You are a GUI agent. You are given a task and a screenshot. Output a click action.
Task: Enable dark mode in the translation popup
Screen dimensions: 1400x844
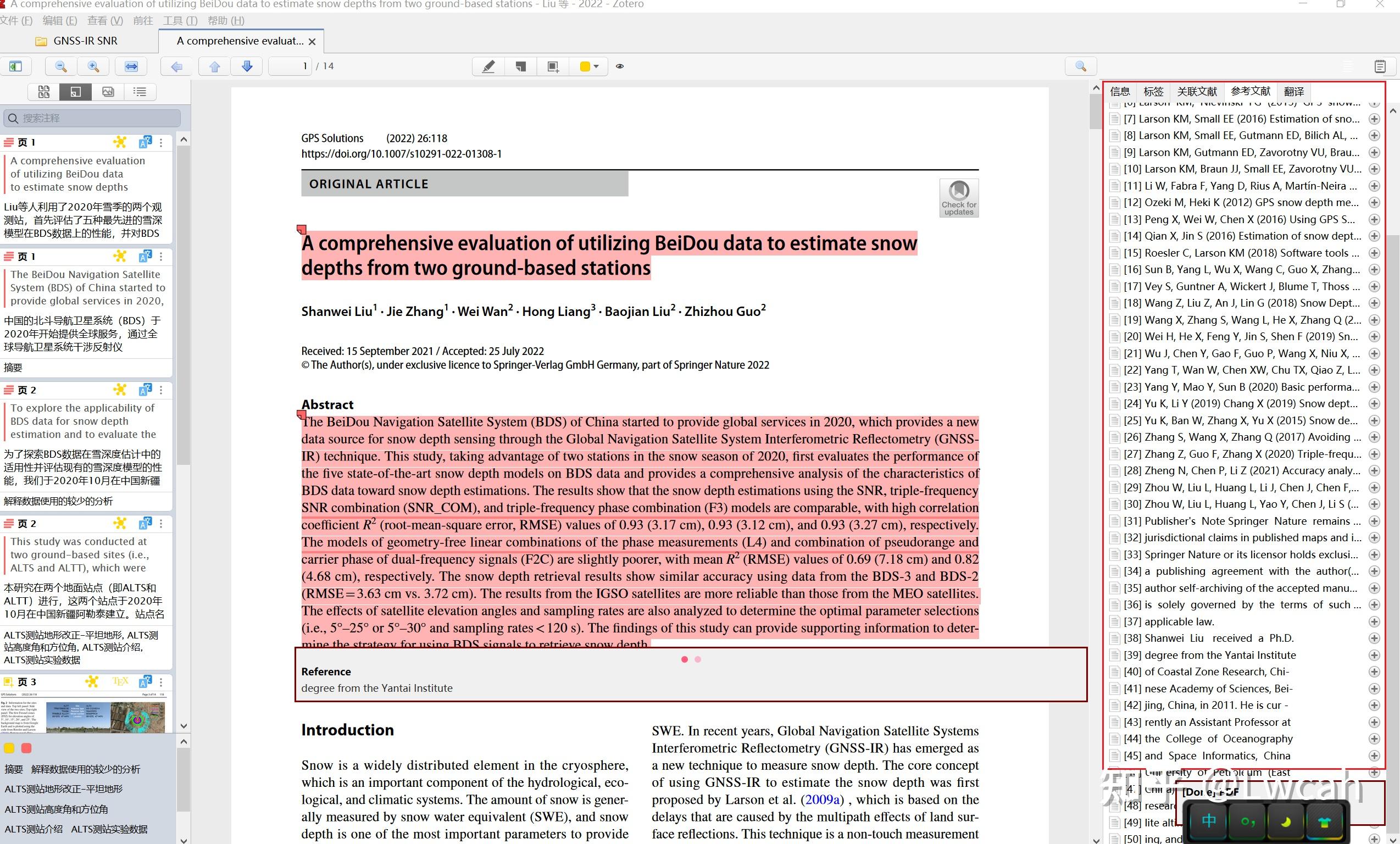tap(1287, 823)
